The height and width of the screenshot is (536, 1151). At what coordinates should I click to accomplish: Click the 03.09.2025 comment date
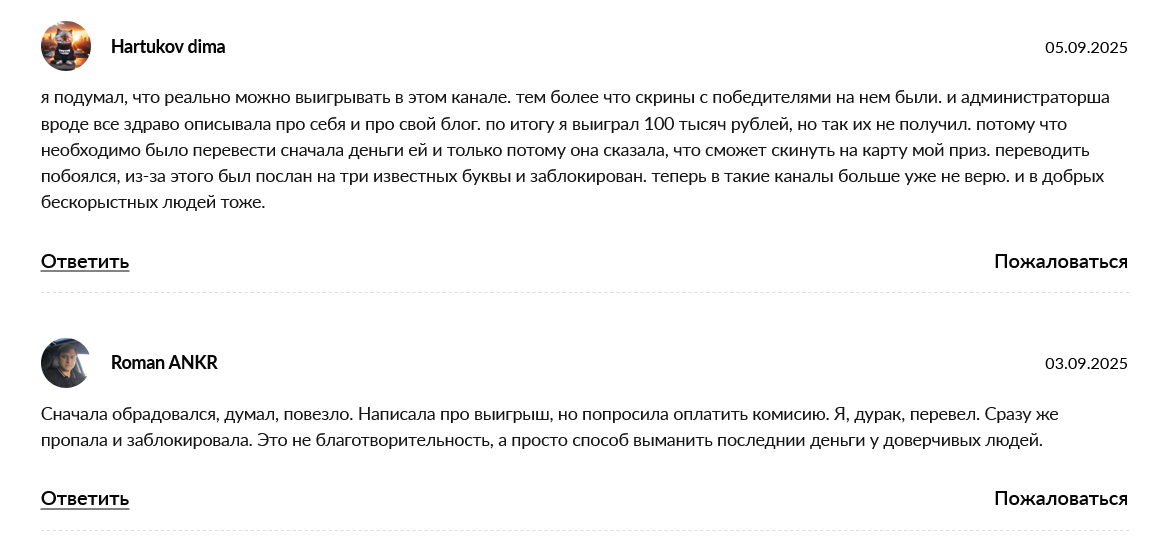pos(1086,363)
